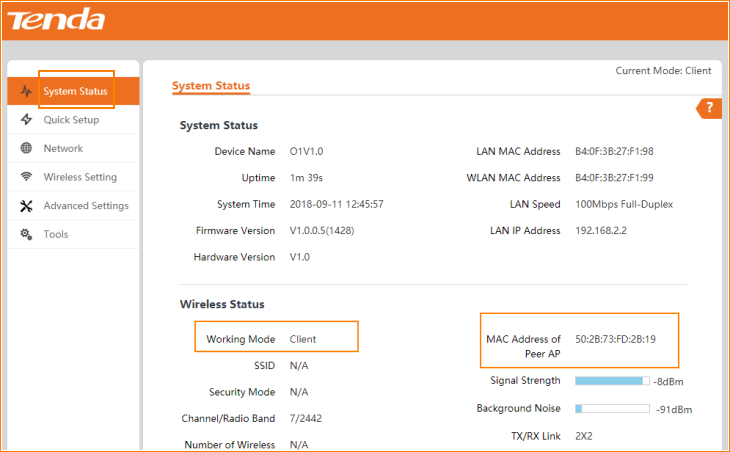Click the Advanced Settings tools icon
730x452 pixels.
pyautogui.click(x=26, y=206)
